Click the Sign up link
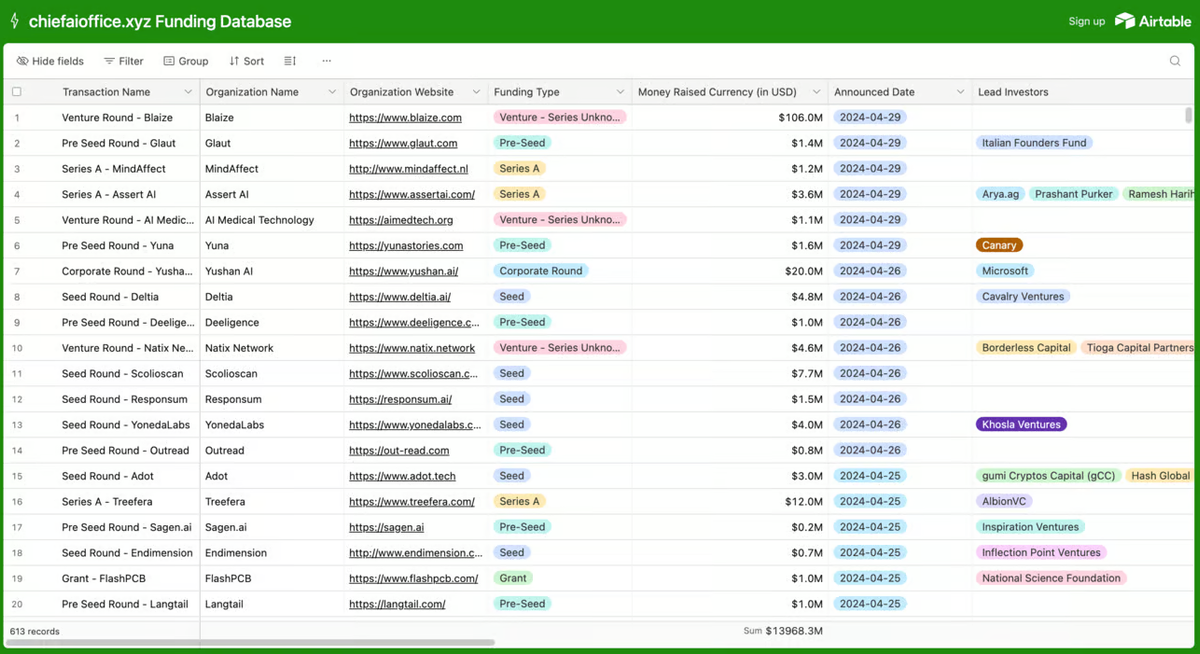The width and height of the screenshot is (1200, 654). [1087, 21]
